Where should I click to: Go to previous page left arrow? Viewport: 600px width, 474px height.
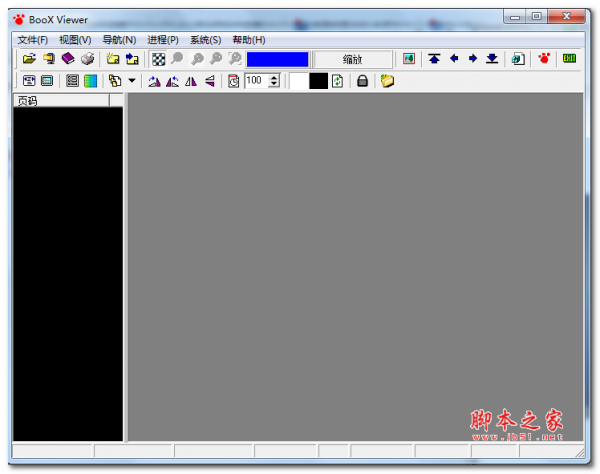pyautogui.click(x=454, y=59)
